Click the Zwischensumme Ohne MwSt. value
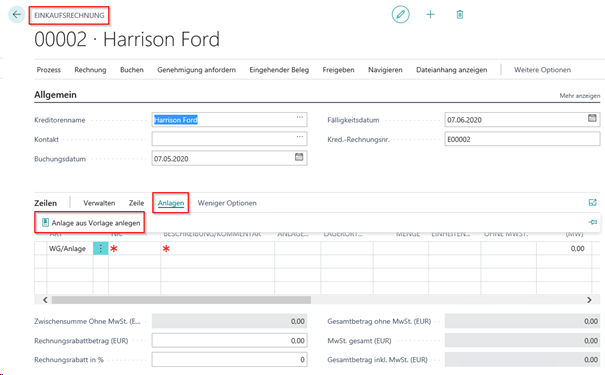The image size is (605, 375). point(229,321)
